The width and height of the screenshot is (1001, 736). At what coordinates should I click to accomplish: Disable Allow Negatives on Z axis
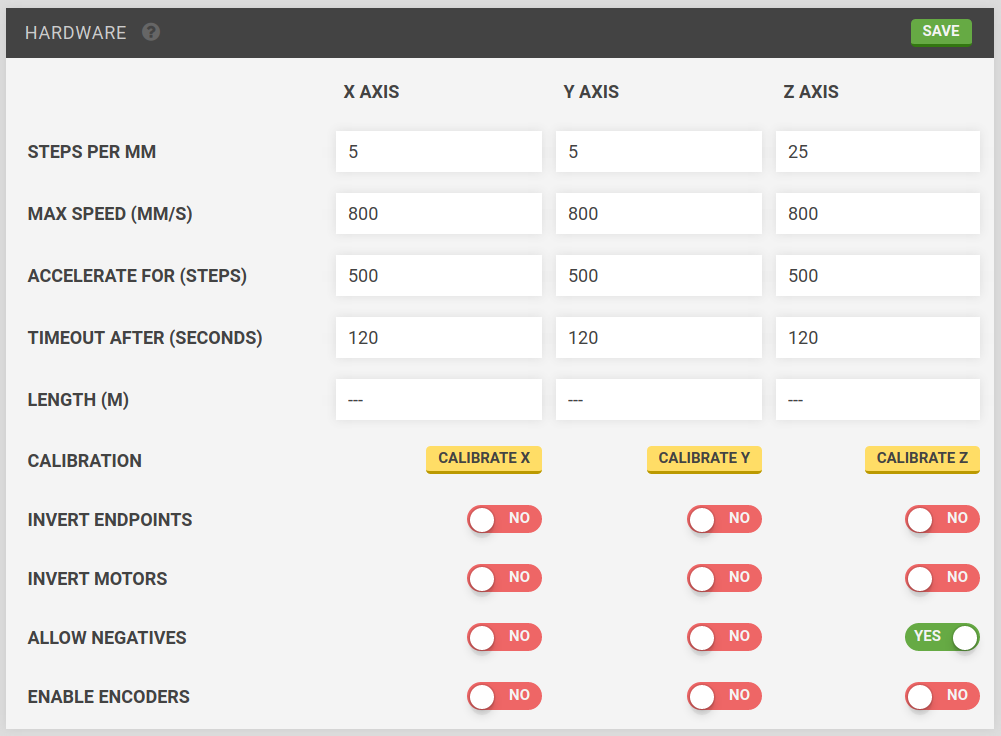coord(942,637)
